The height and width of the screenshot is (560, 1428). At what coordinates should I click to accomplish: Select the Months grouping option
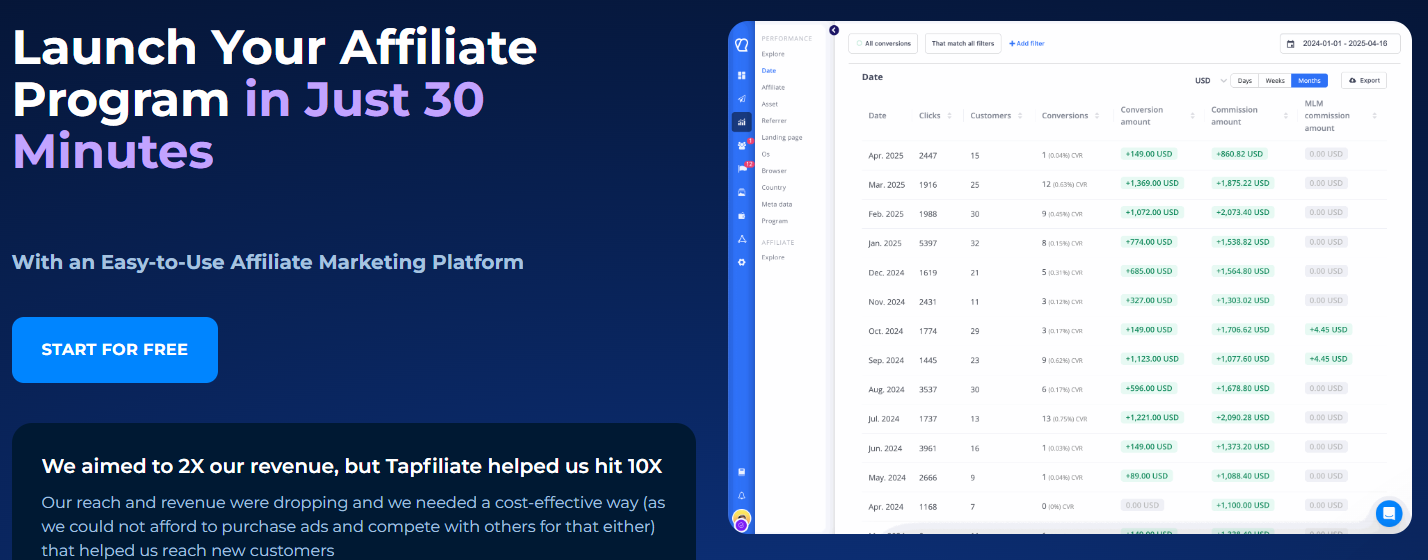(x=1309, y=80)
